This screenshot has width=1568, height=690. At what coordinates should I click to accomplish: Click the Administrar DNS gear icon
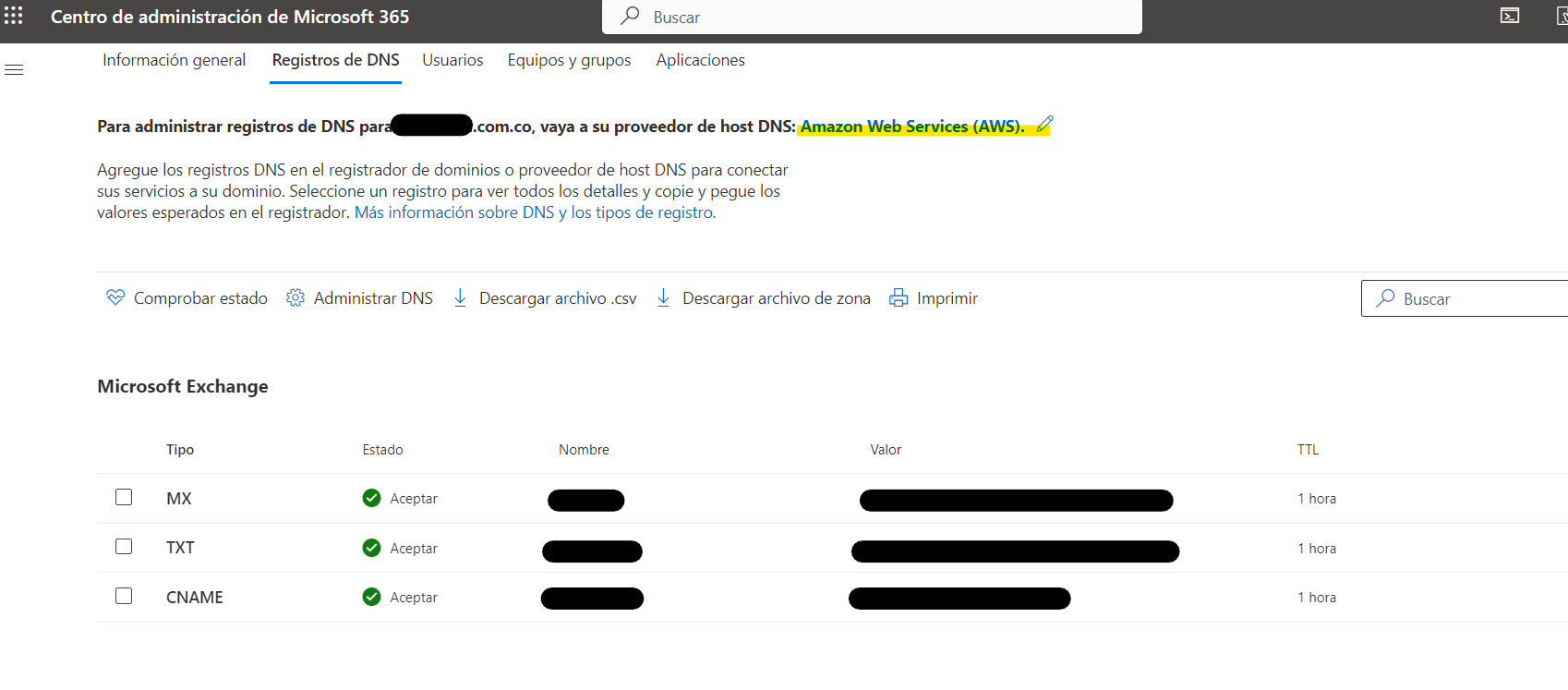(296, 297)
